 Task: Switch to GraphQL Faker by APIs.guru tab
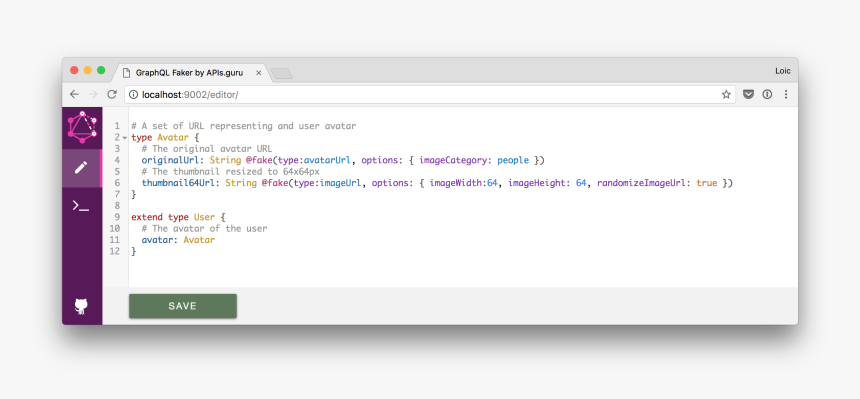coord(189,72)
